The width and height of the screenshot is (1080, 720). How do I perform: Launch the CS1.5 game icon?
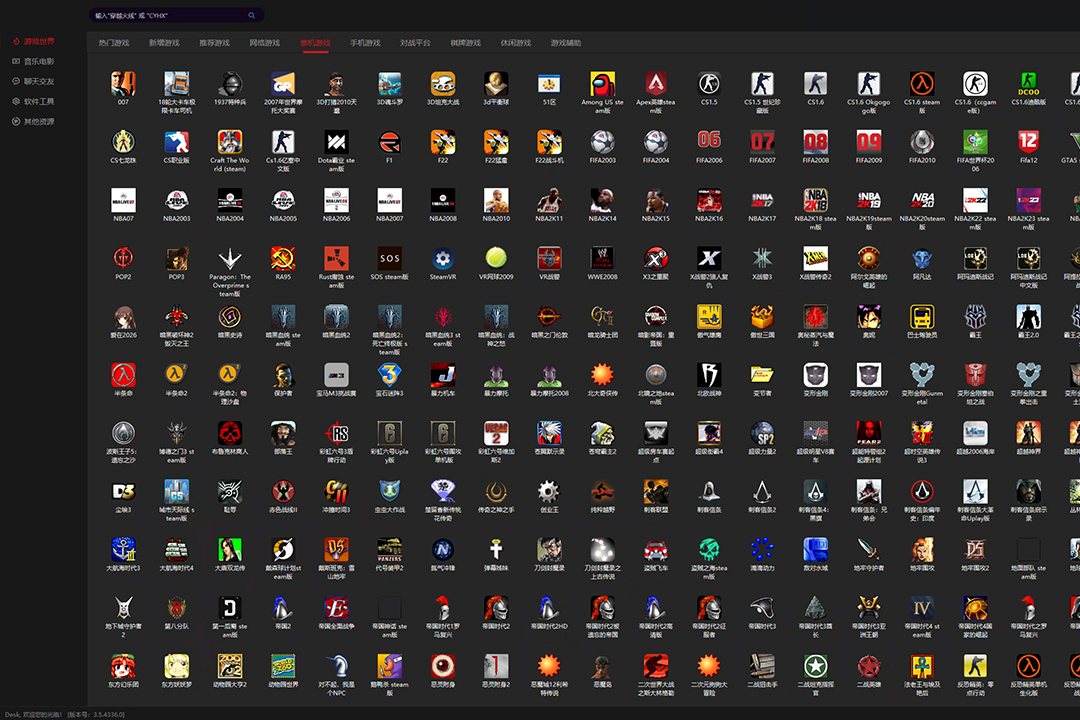coord(709,84)
